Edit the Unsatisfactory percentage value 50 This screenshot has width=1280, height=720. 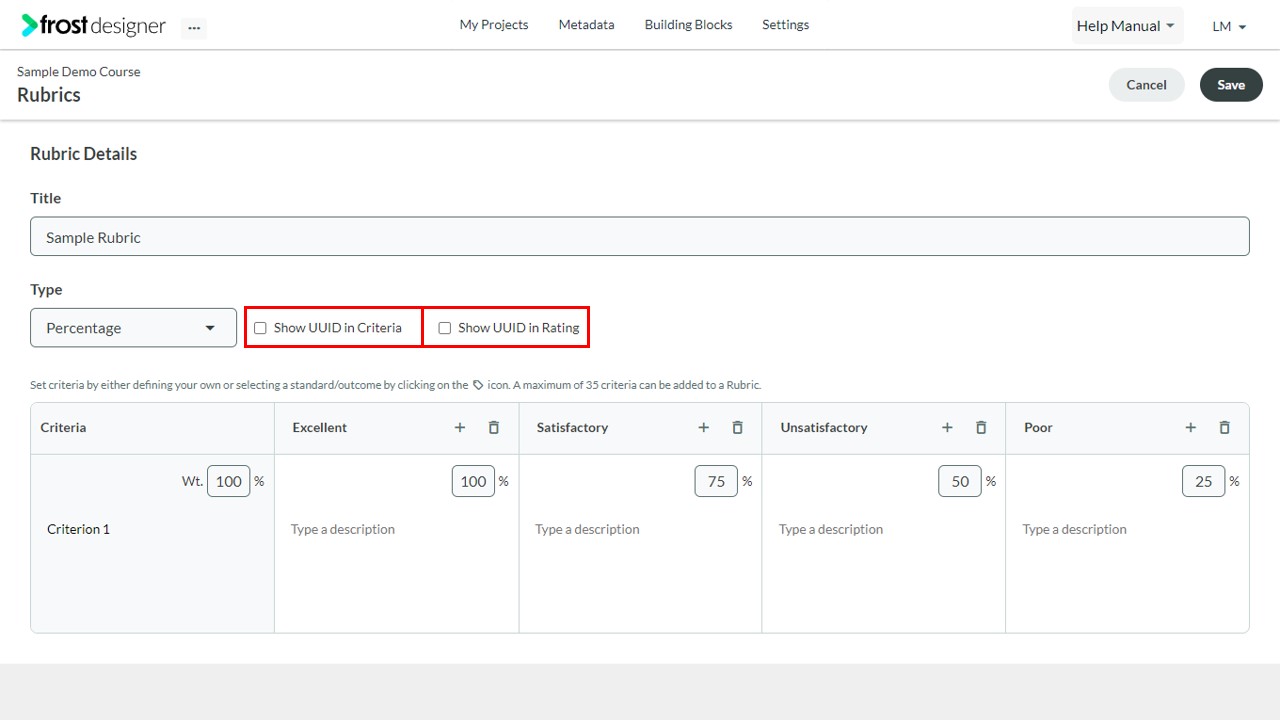[960, 481]
